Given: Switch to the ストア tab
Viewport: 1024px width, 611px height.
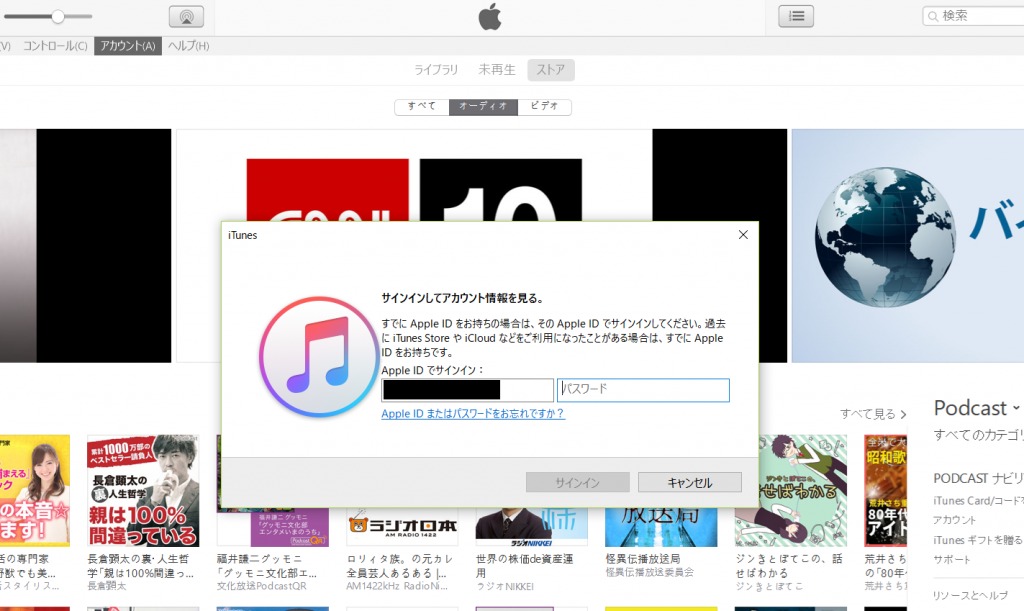Looking at the screenshot, I should coord(551,70).
